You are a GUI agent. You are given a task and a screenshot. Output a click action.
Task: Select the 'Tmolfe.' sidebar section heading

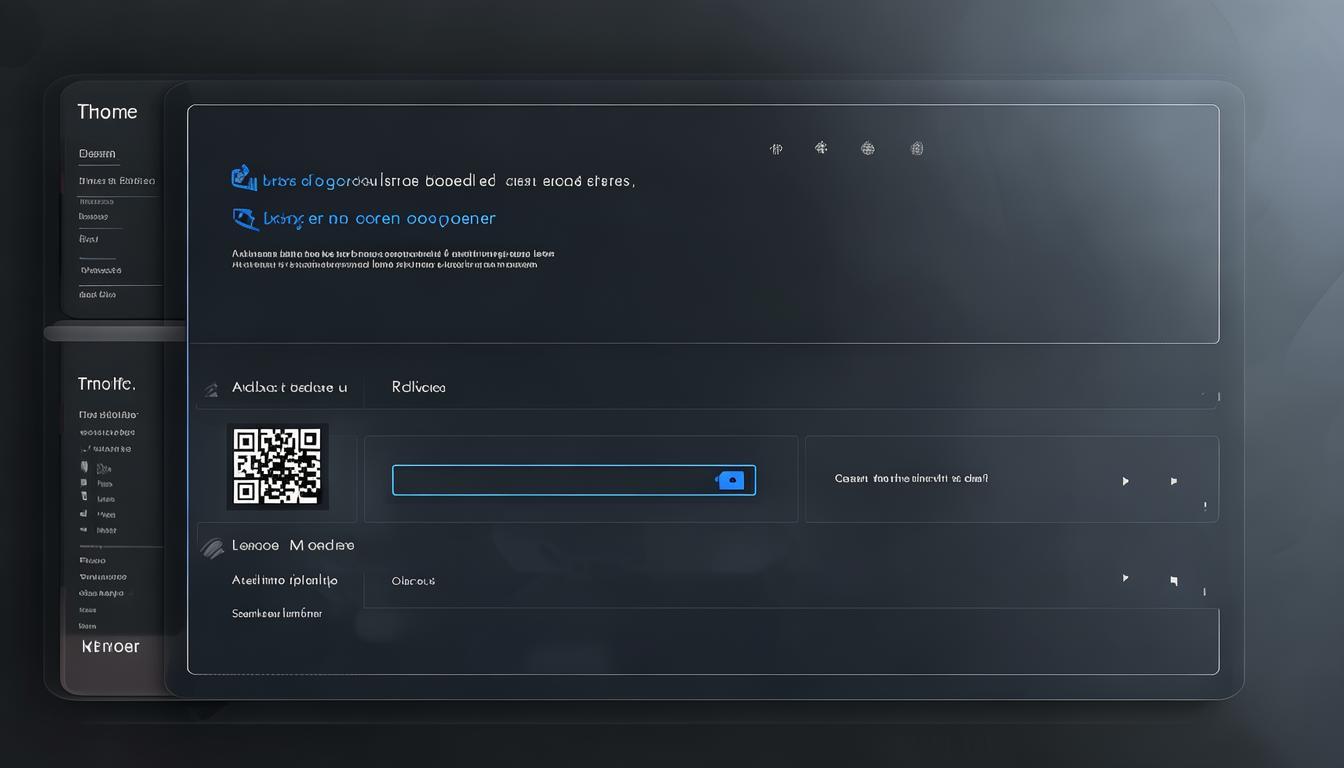tap(106, 384)
